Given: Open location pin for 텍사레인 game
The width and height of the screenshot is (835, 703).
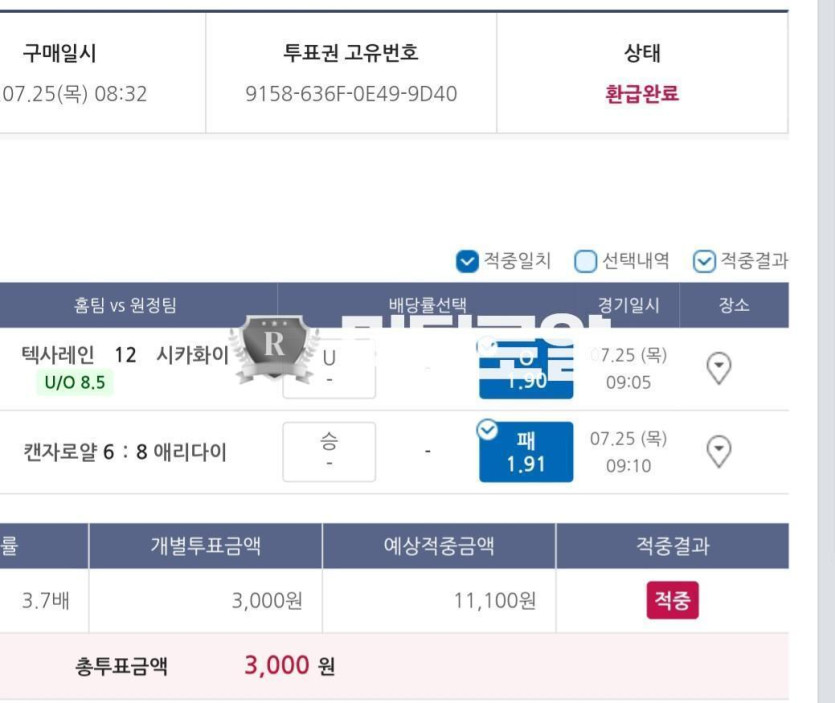Looking at the screenshot, I should coord(718,368).
